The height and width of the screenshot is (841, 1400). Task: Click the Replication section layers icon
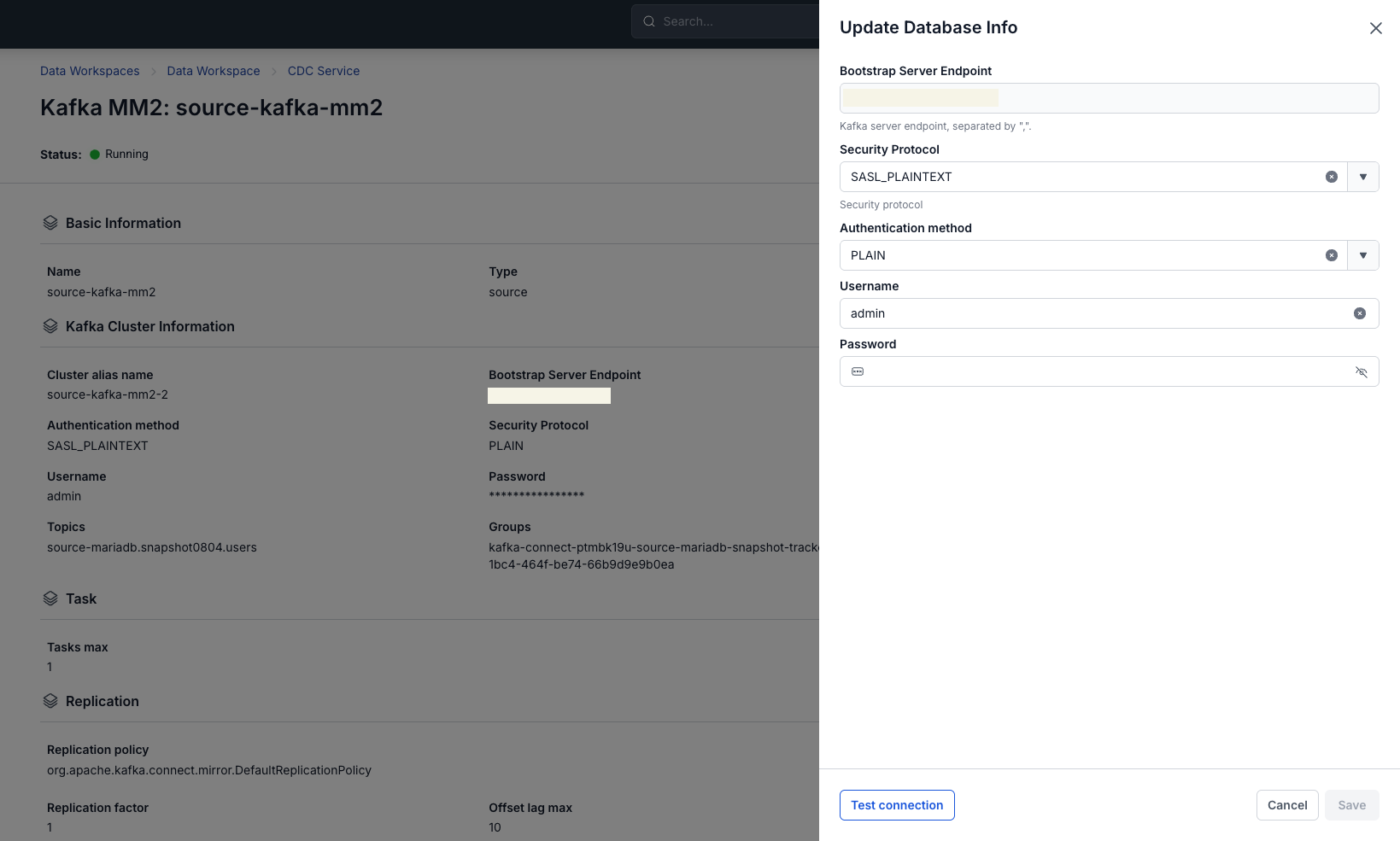coord(50,701)
